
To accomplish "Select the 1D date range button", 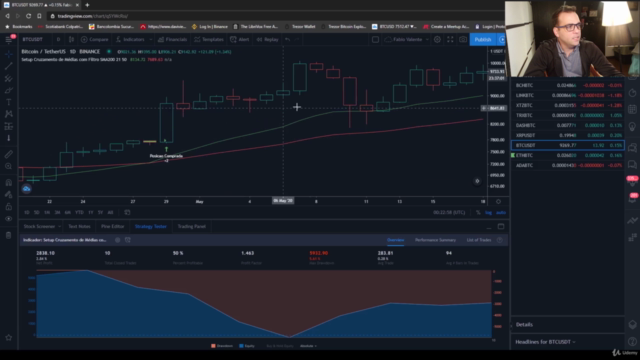I will coord(27,213).
